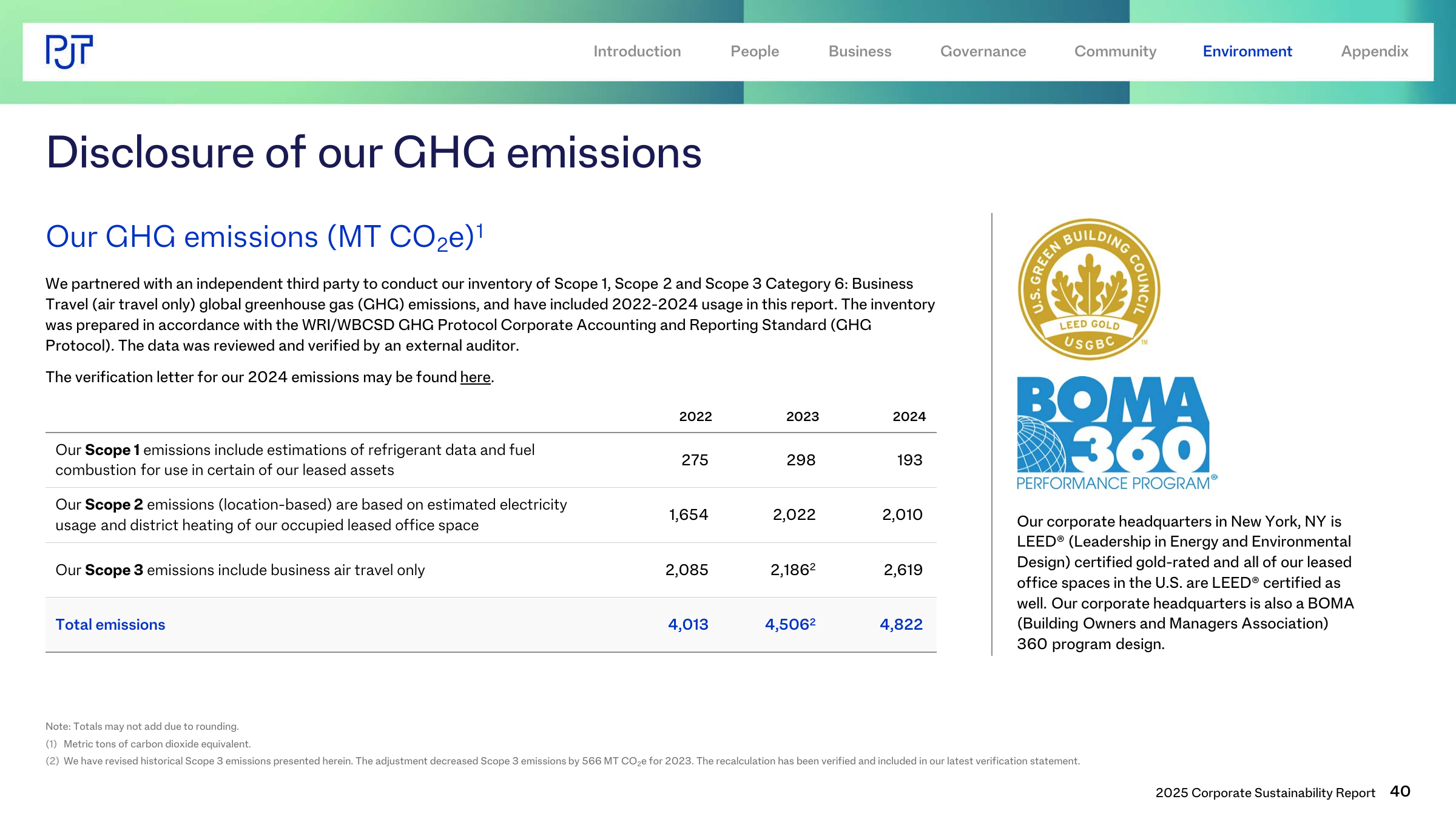Click footnote (1) about metric tons
This screenshot has height=819, width=1456.
tap(148, 744)
